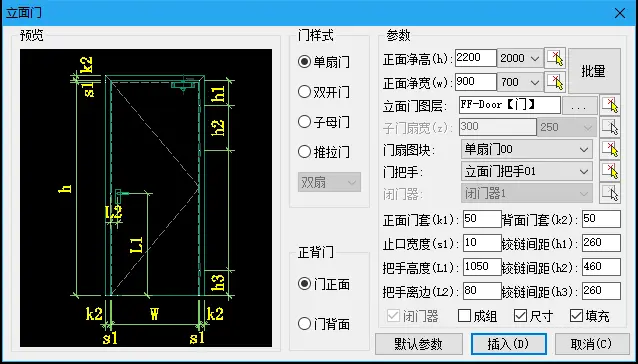This screenshot has width=638, height=364.
Task: Enable the 成组 group checkbox
Action: (x=477, y=316)
